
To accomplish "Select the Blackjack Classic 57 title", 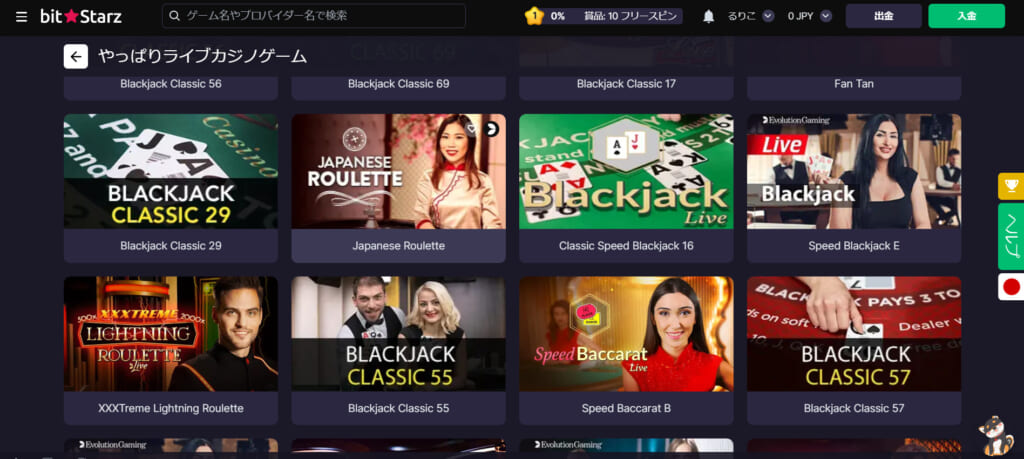I will tap(854, 408).
